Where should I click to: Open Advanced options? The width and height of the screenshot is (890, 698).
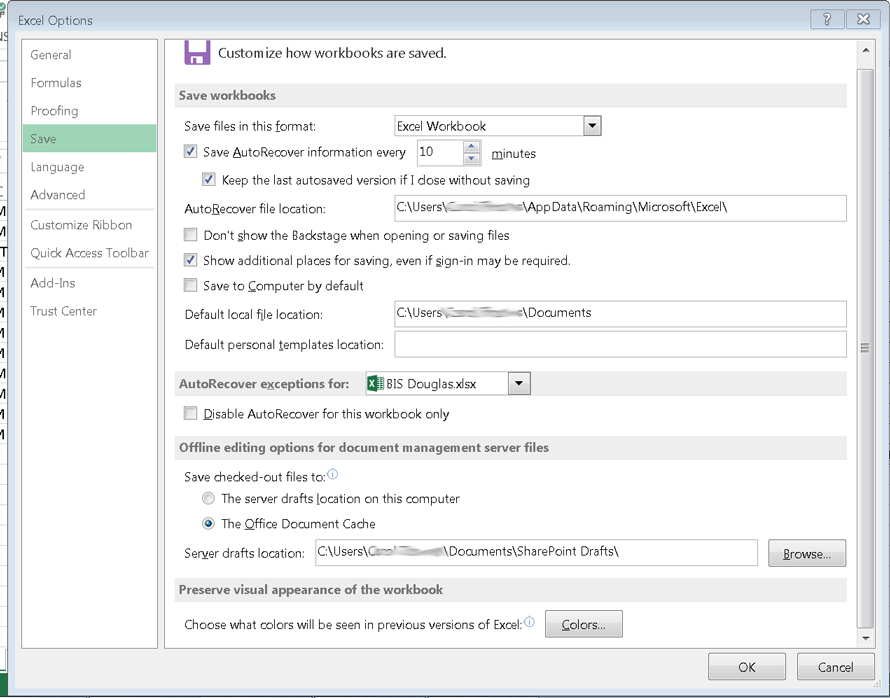90,195
